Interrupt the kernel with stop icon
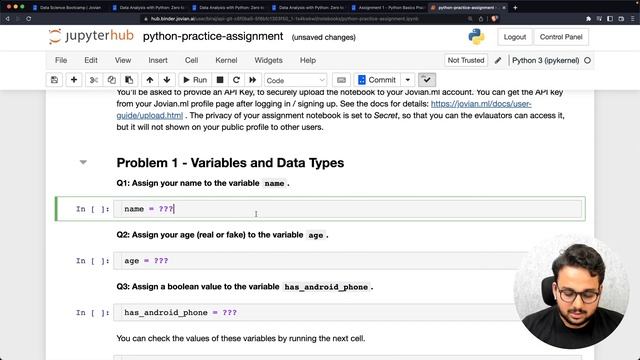 [x=220, y=80]
